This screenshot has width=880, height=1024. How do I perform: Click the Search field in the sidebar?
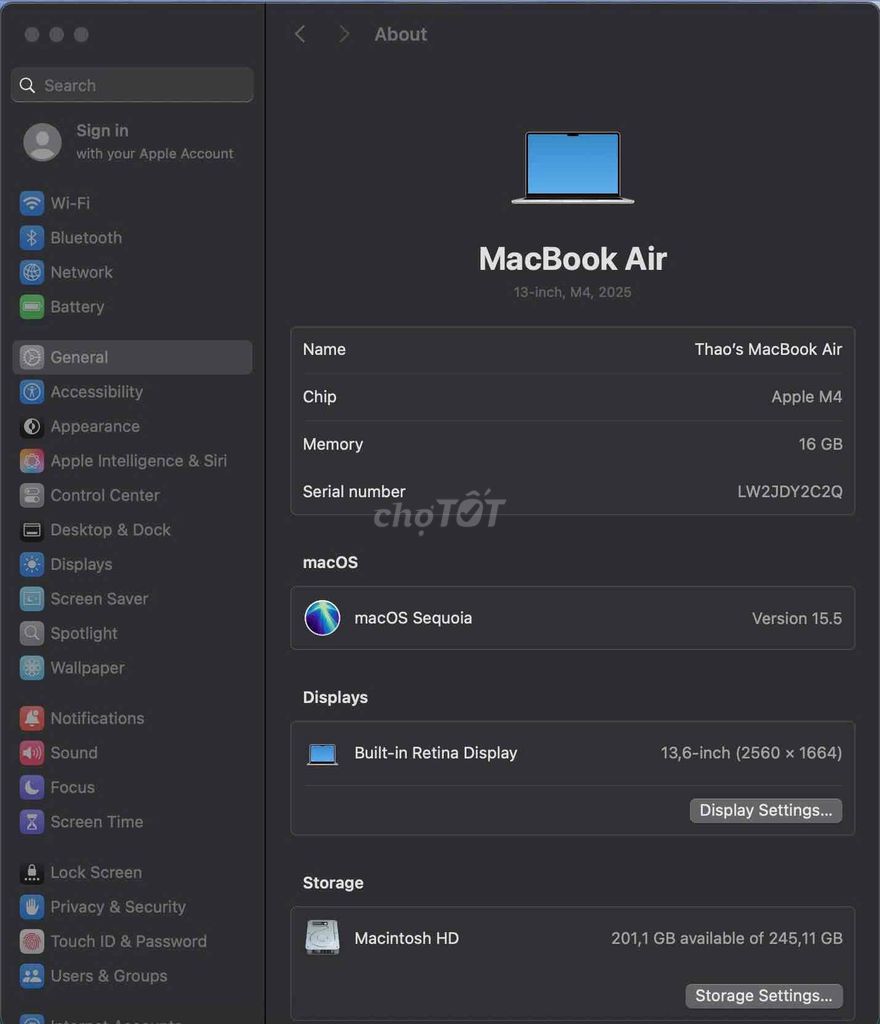point(131,85)
